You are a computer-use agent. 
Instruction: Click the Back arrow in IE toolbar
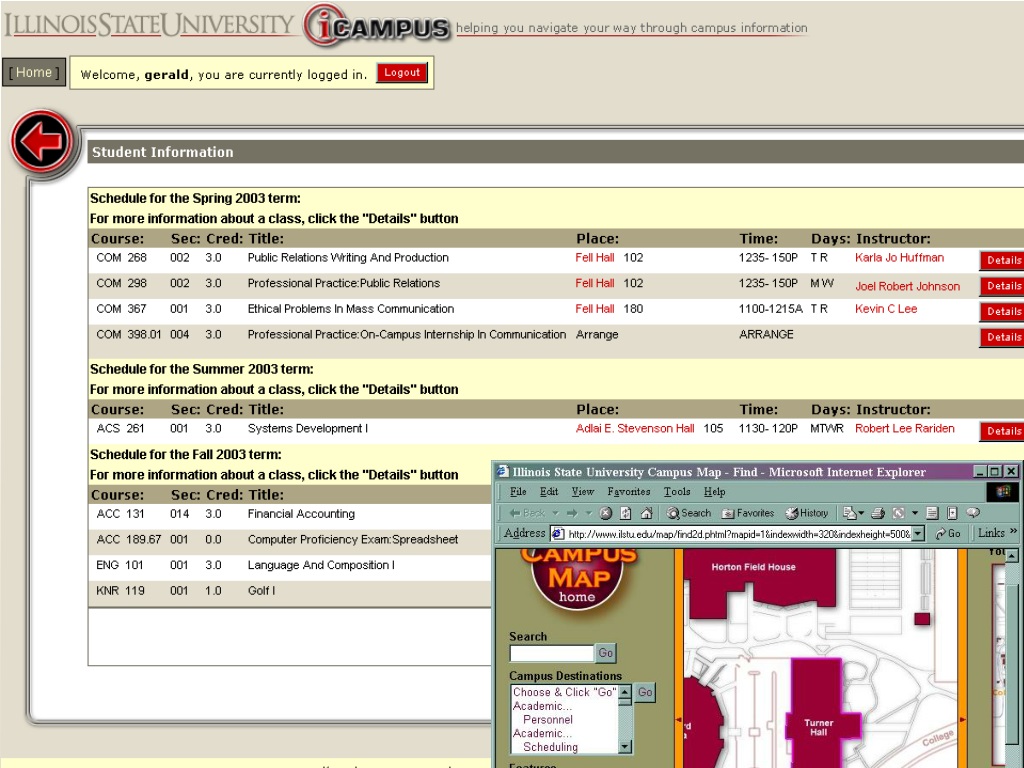tap(528, 513)
